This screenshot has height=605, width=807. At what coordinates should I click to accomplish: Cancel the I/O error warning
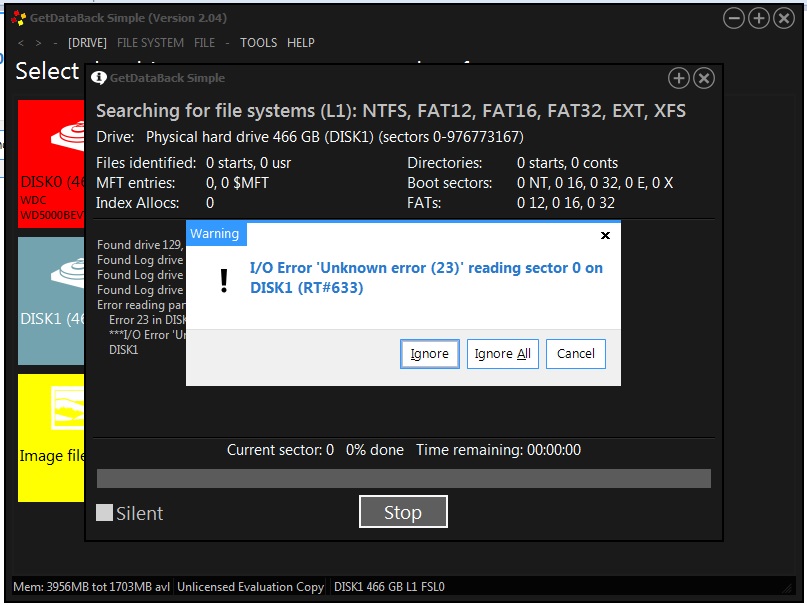click(575, 354)
